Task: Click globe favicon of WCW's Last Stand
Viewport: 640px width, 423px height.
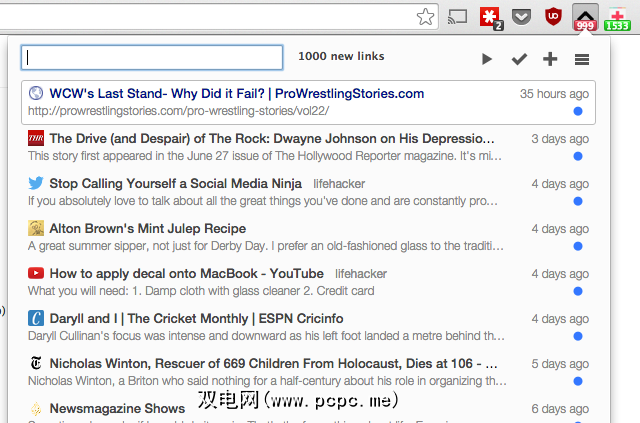Action: (36, 93)
